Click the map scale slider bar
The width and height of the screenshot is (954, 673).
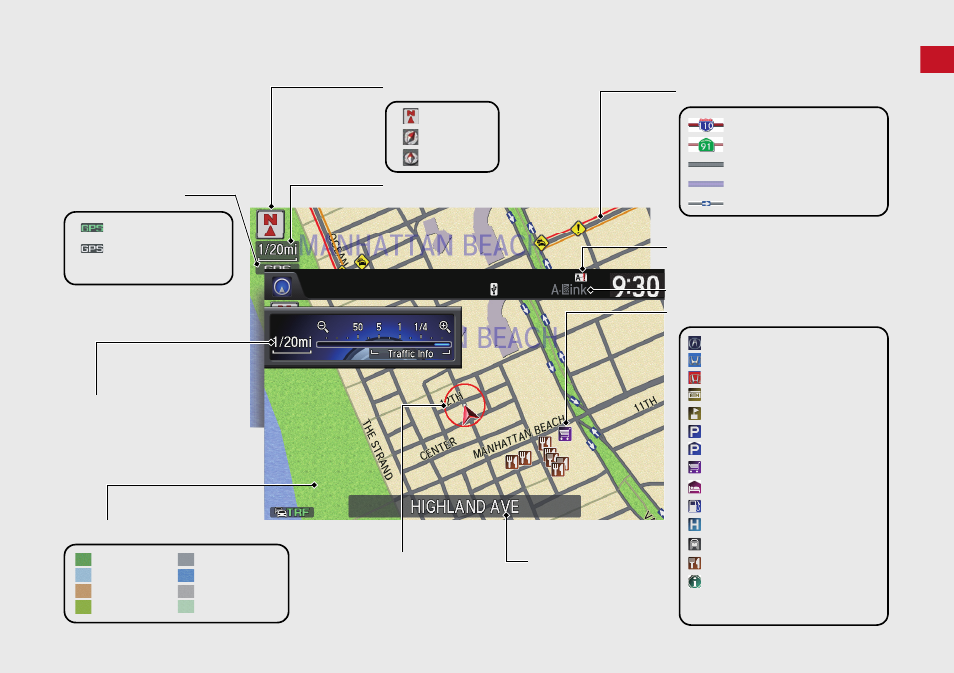pos(384,344)
